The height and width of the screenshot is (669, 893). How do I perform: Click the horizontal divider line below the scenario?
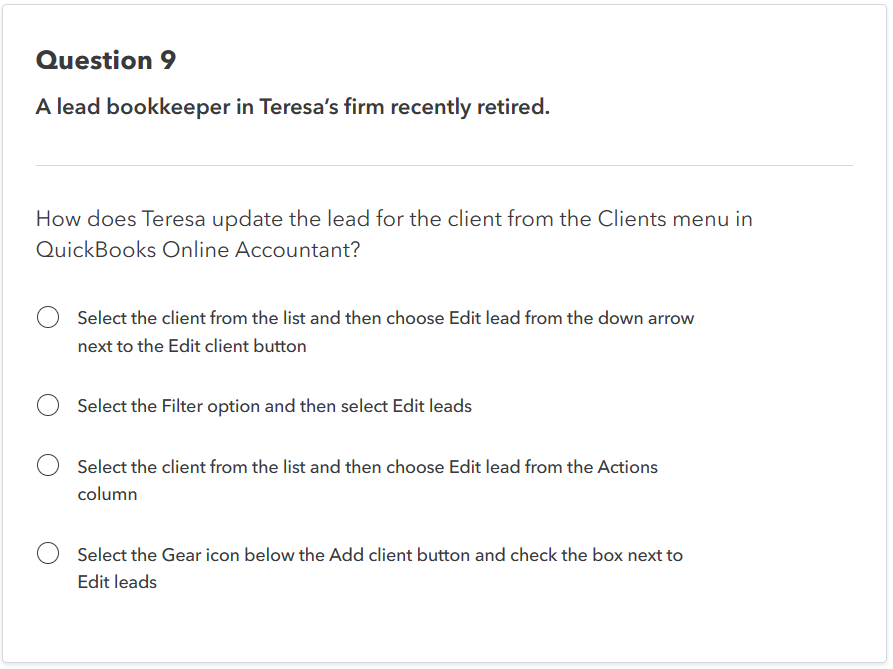click(444, 165)
